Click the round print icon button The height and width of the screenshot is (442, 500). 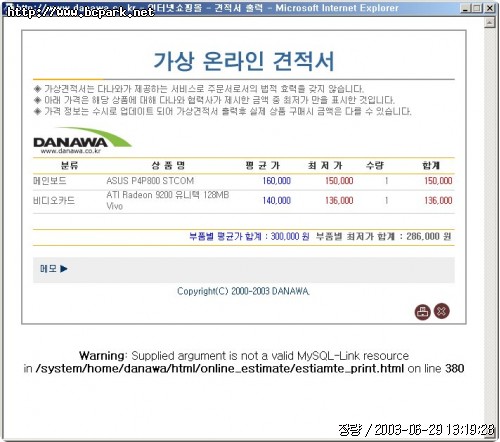pos(422,312)
